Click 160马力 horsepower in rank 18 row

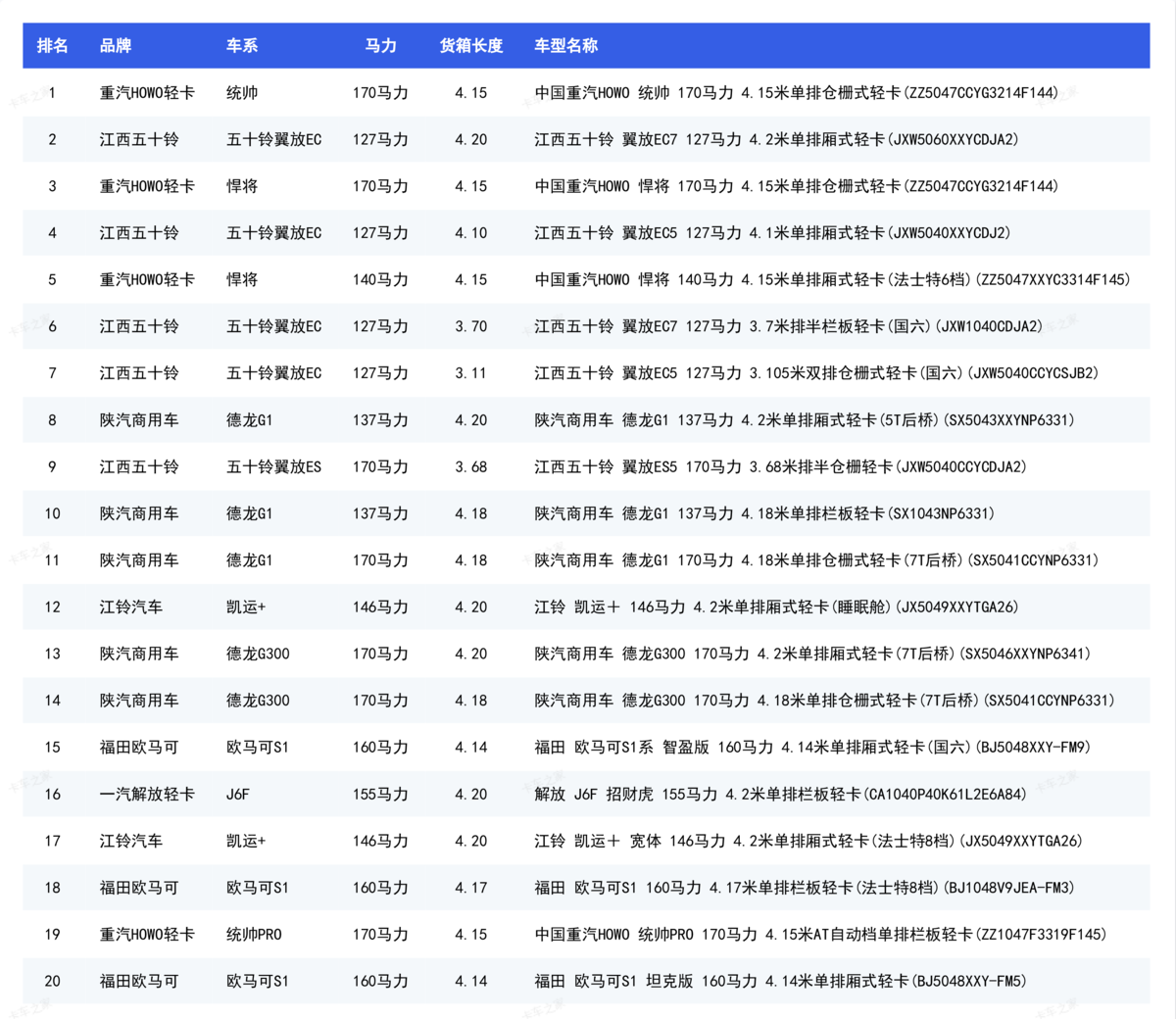[380, 888]
